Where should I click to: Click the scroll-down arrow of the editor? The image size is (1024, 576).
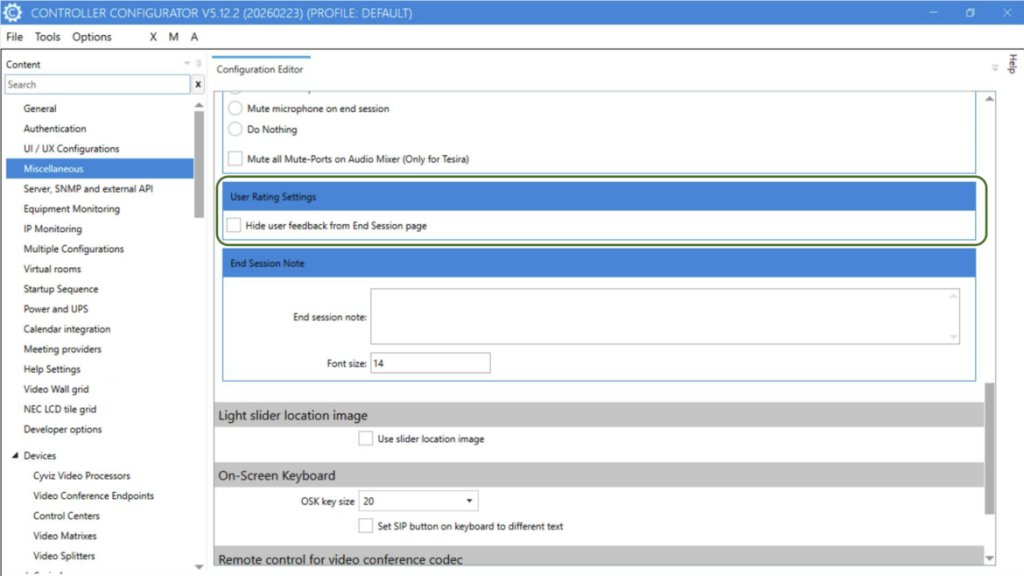click(990, 558)
